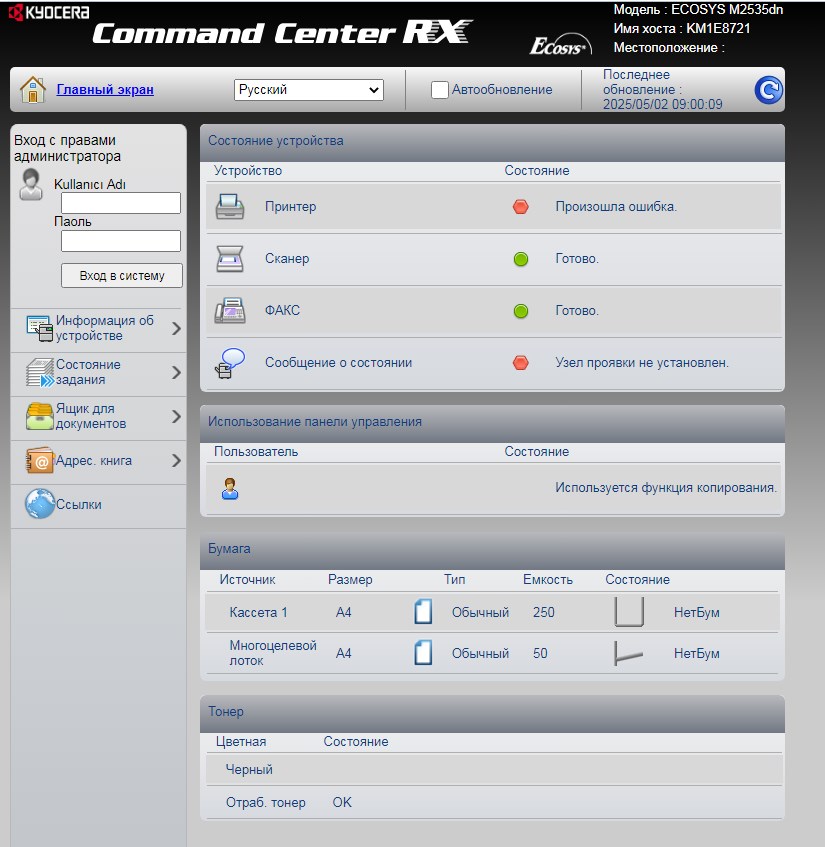Screen dimensions: 825x847
Task: Click the Многоцелевой лоток tray status icon
Action: [628, 654]
